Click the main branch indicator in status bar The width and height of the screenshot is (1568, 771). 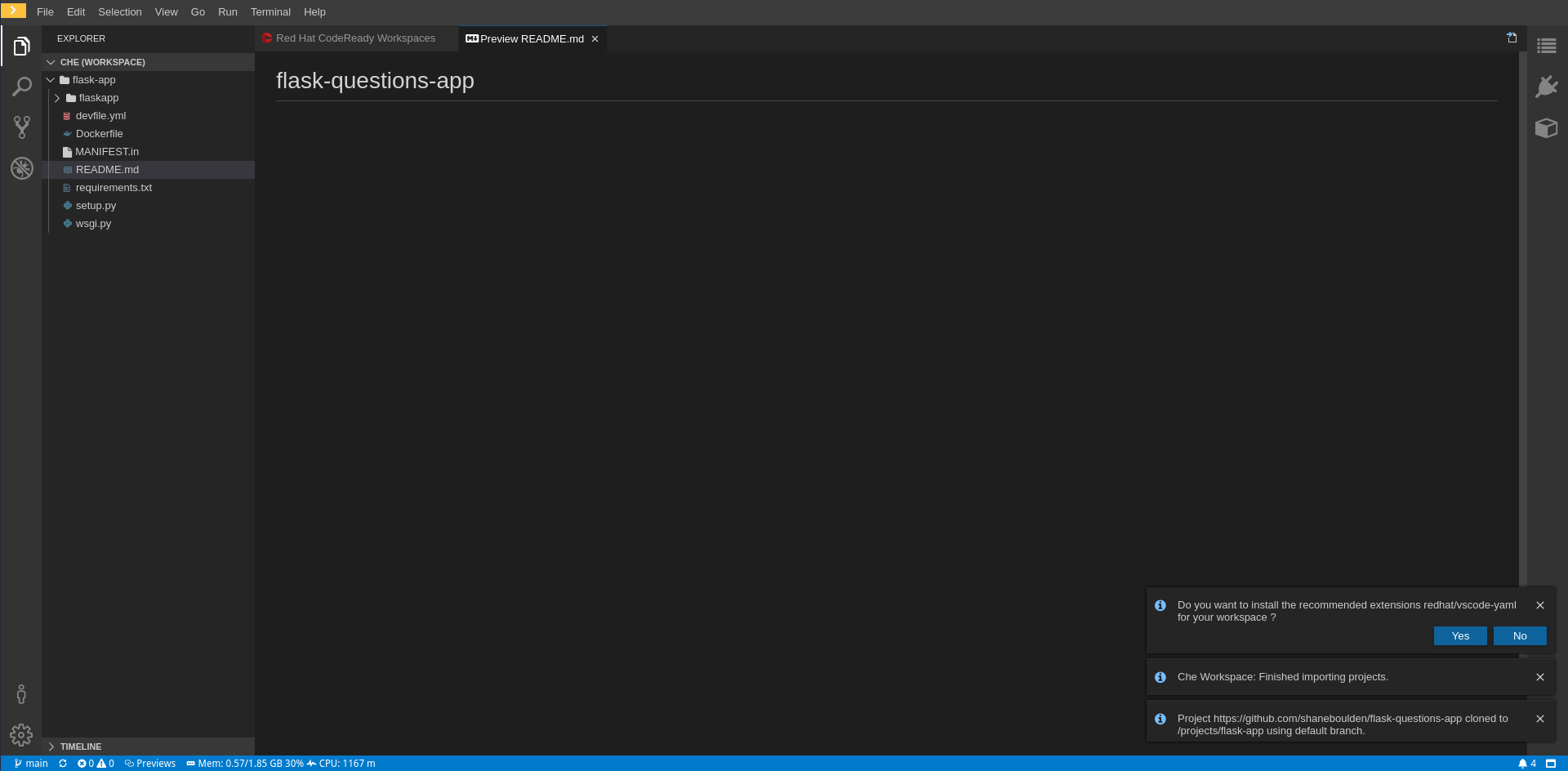[31, 764]
